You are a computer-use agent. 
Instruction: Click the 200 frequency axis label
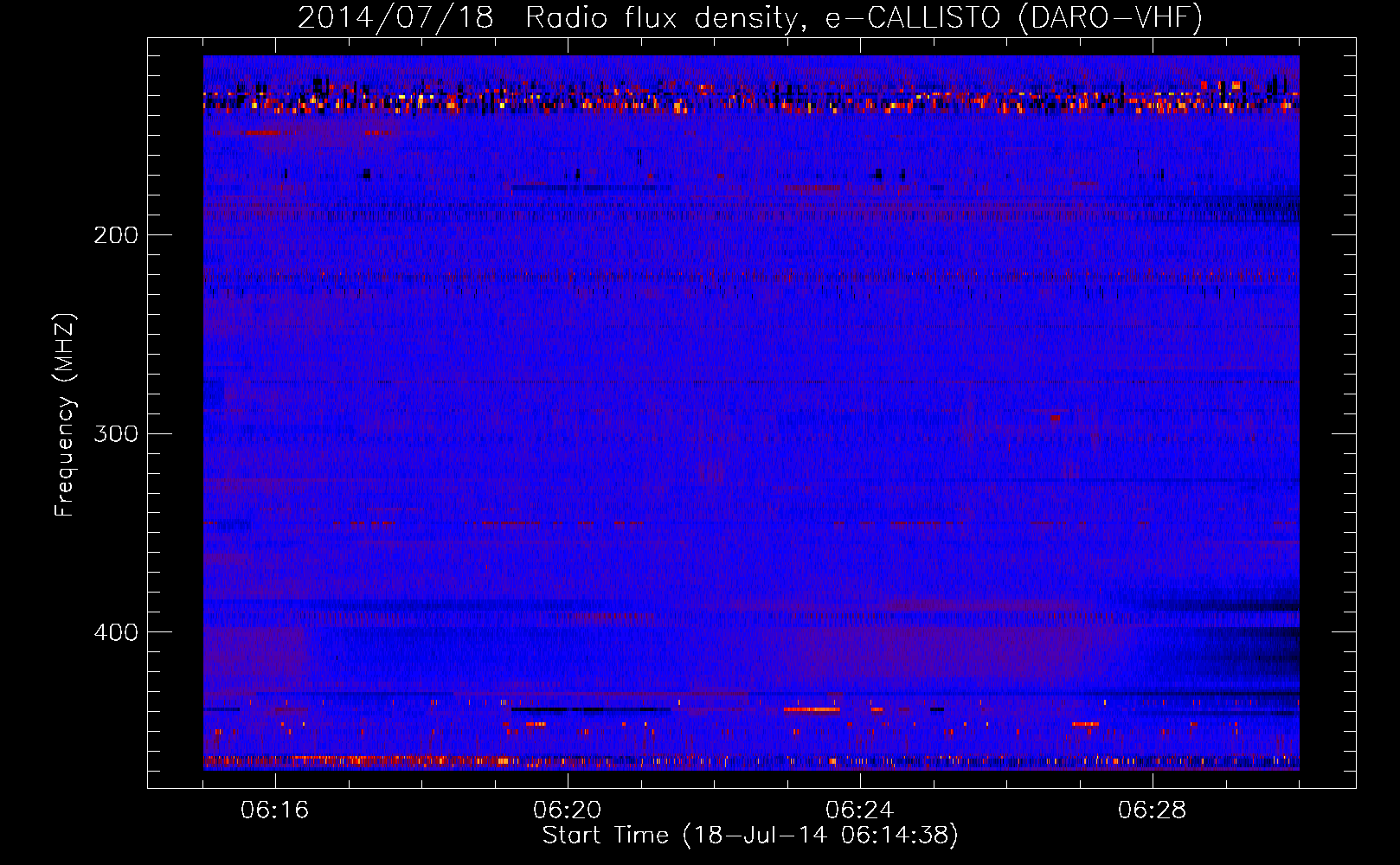116,235
